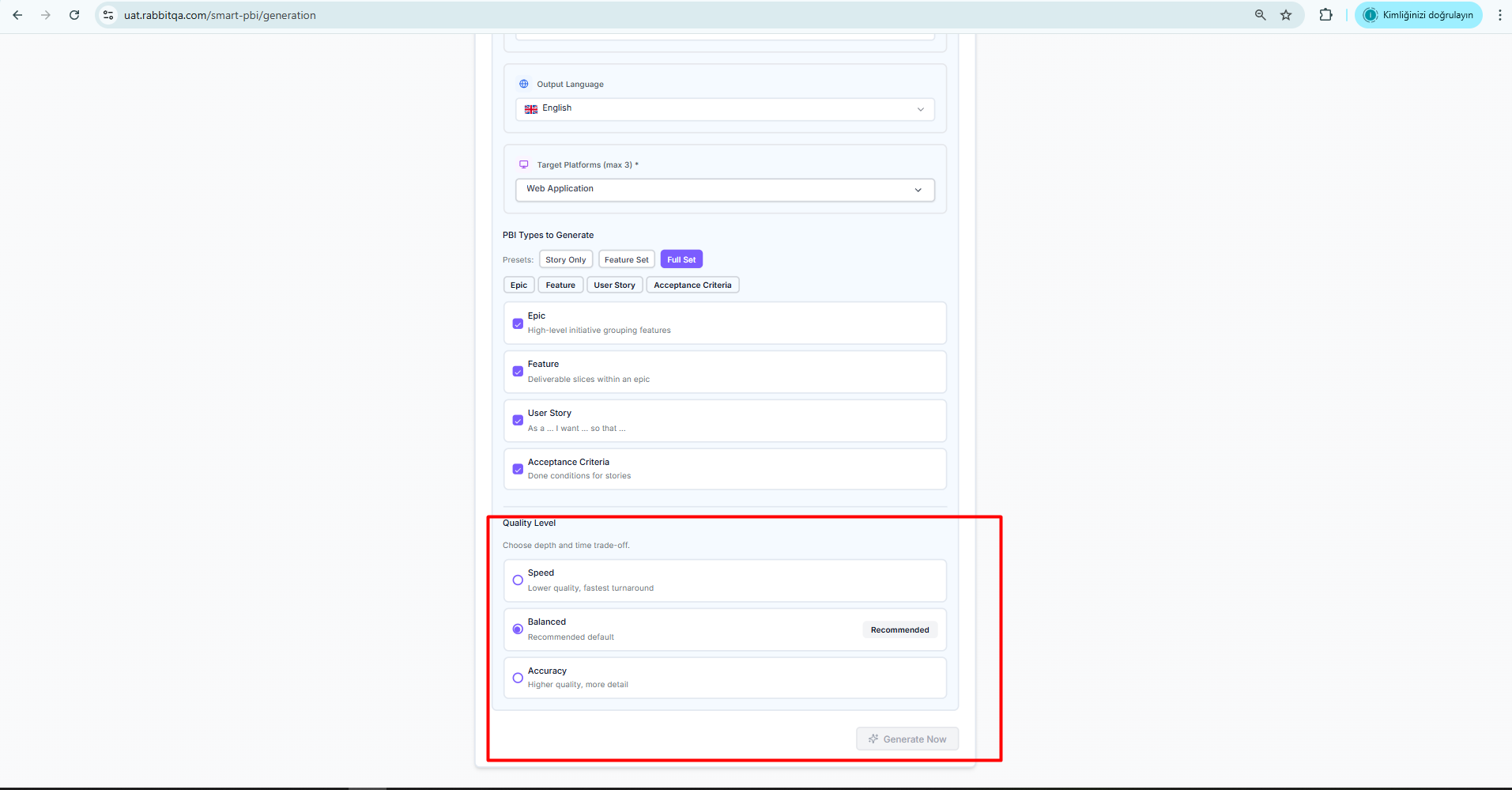Open the Target Platforms Web Application dropdown
Screen dimensions: 1512x790
725,190
